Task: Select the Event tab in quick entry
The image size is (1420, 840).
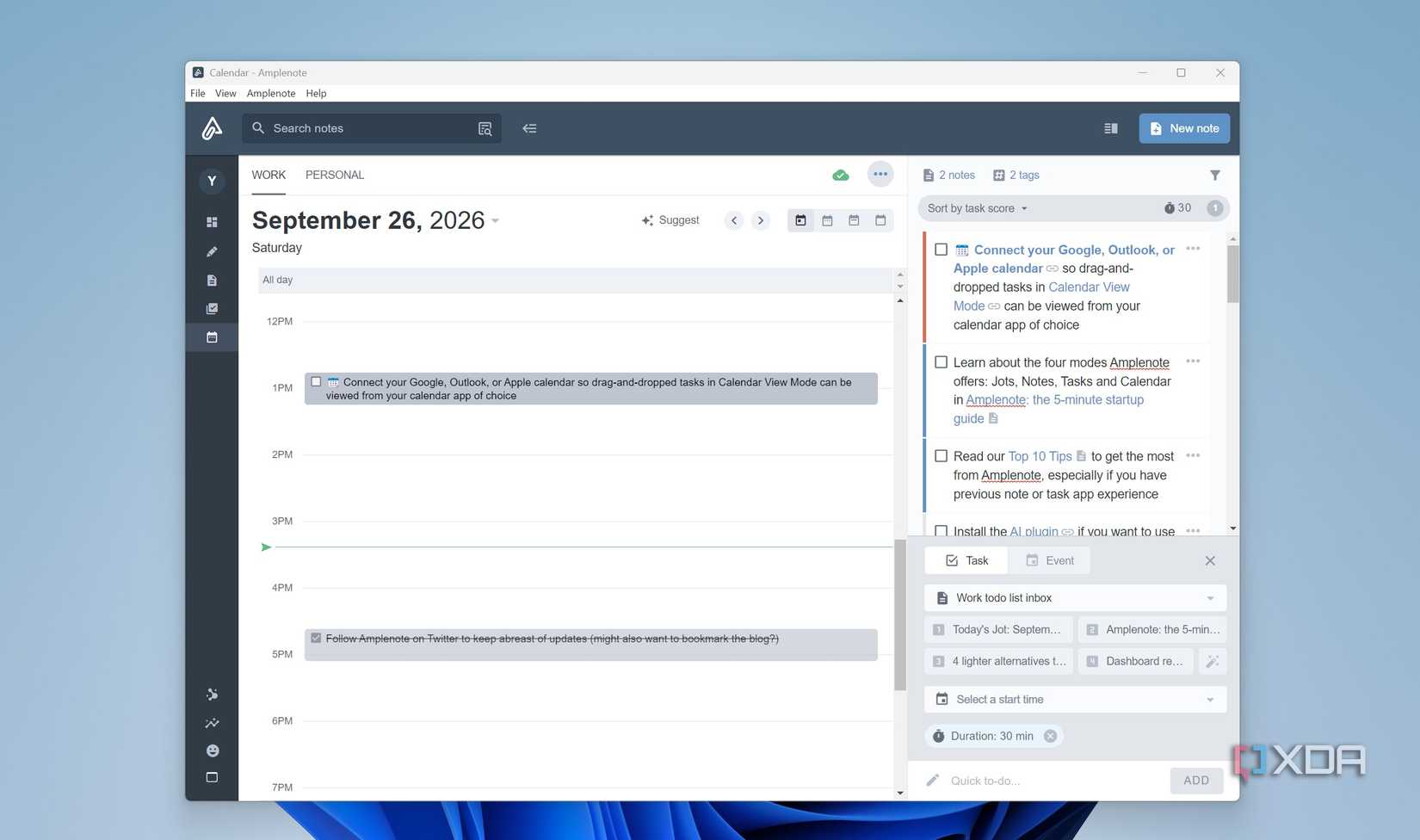Action: pos(1050,560)
